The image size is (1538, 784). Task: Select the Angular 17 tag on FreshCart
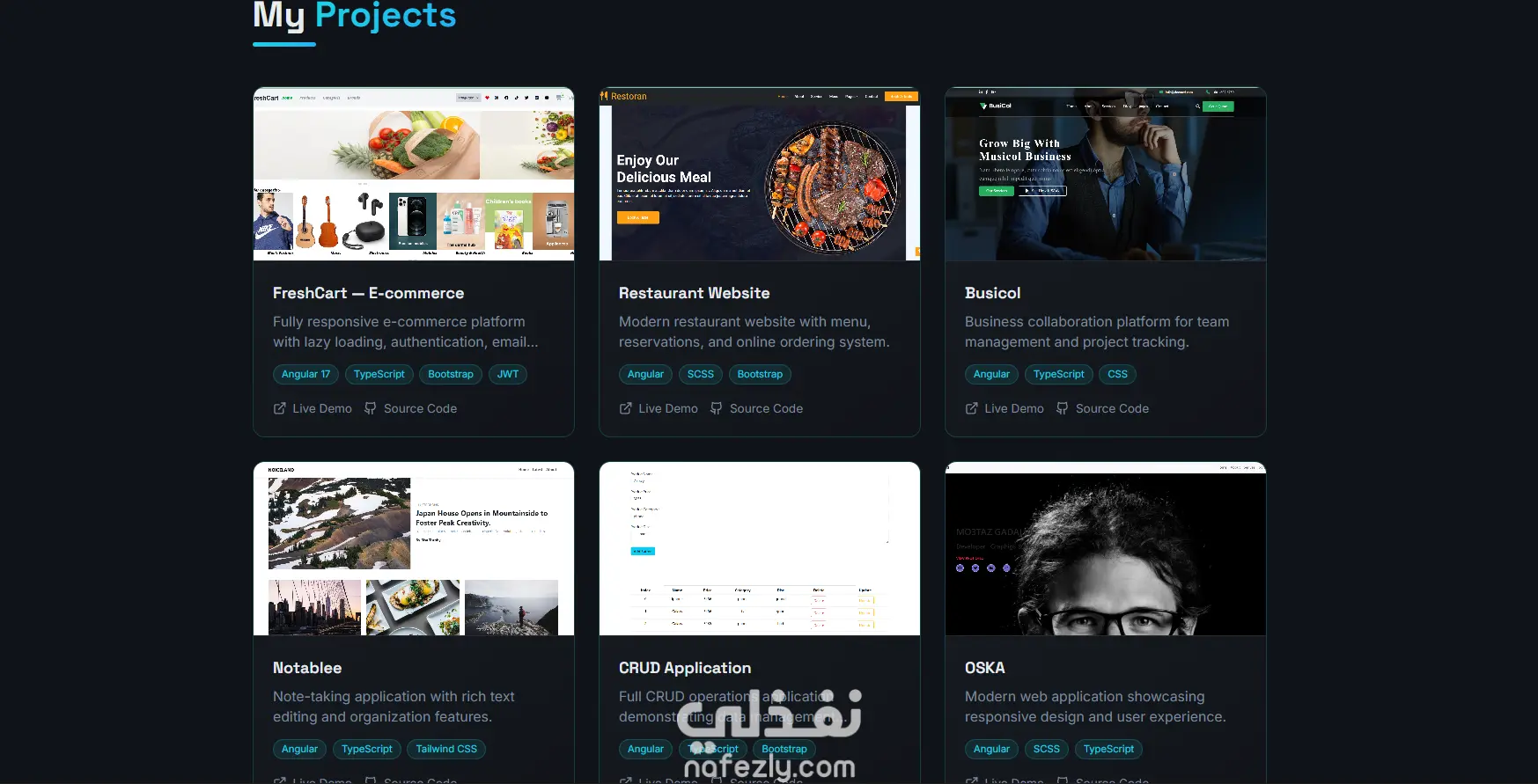coord(306,374)
